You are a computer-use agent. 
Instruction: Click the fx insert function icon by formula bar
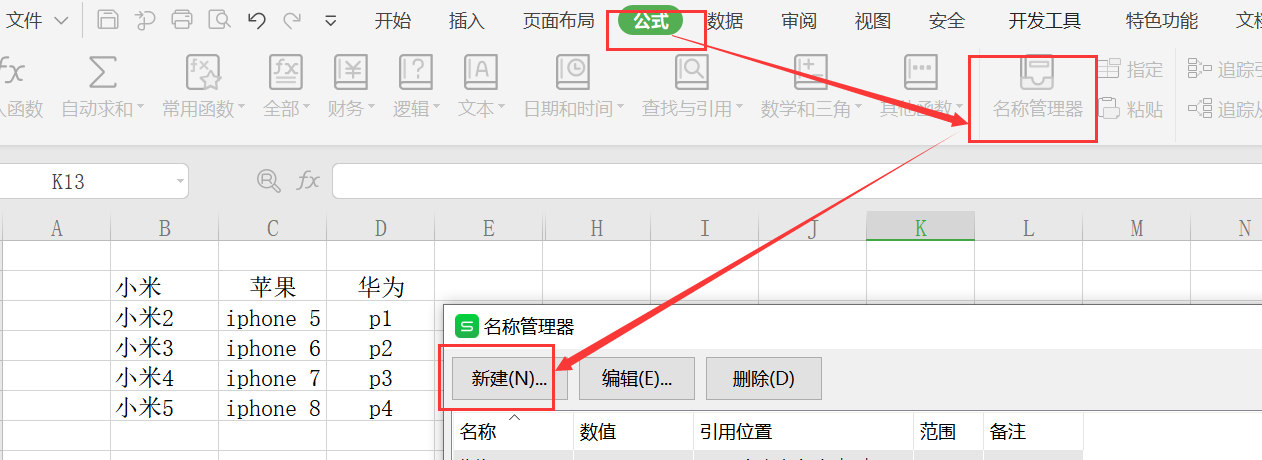[x=308, y=181]
